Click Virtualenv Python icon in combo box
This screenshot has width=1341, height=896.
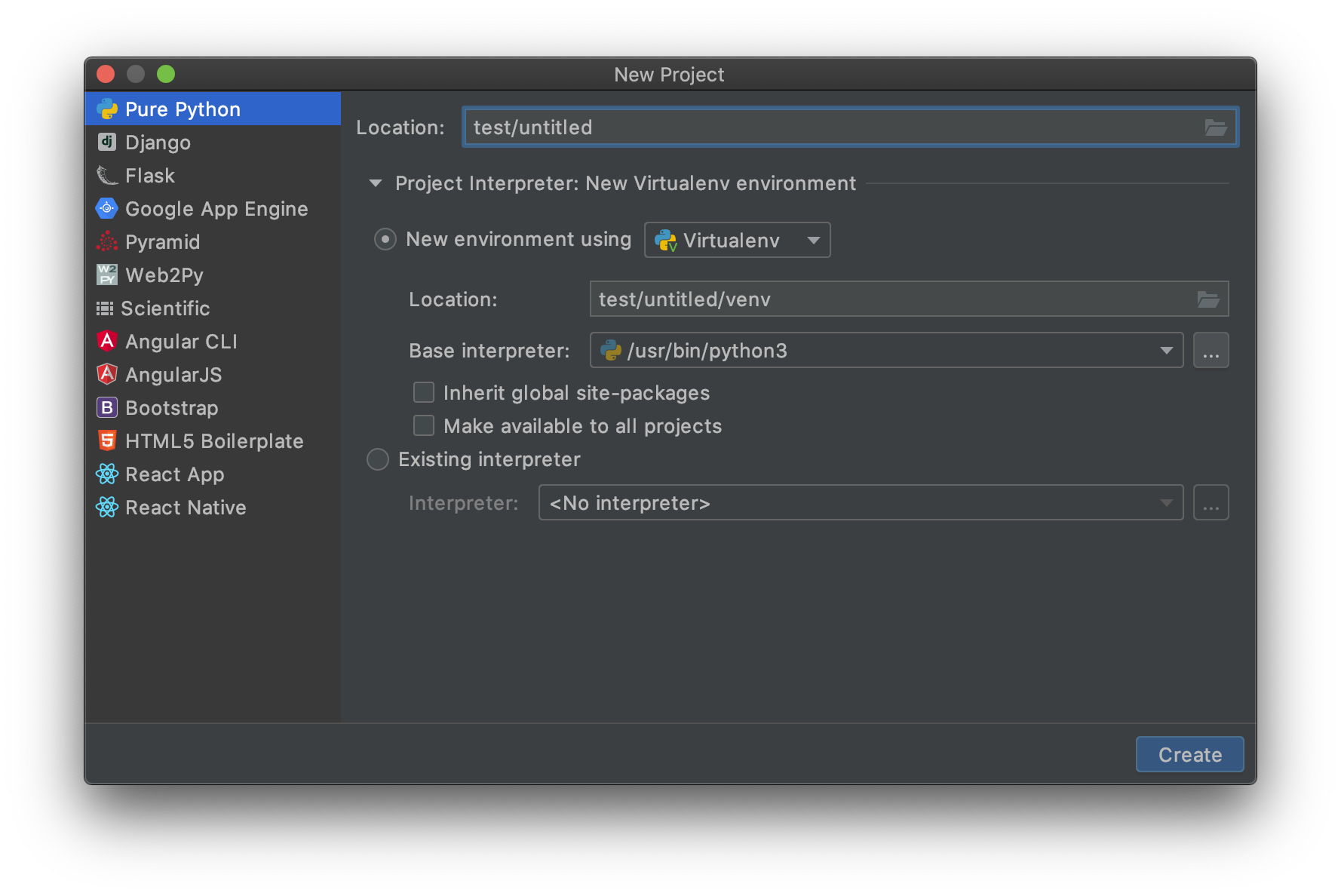coord(665,240)
